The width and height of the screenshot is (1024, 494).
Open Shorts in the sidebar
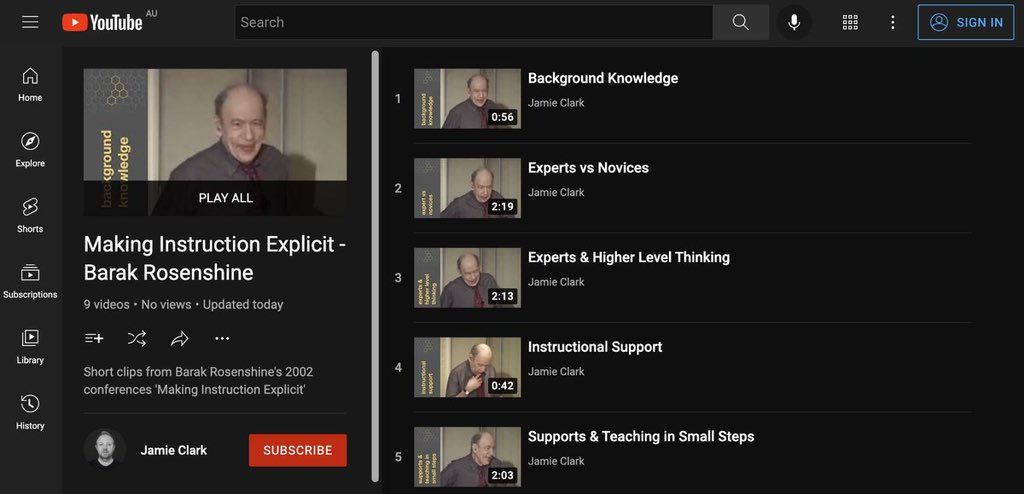click(x=30, y=216)
